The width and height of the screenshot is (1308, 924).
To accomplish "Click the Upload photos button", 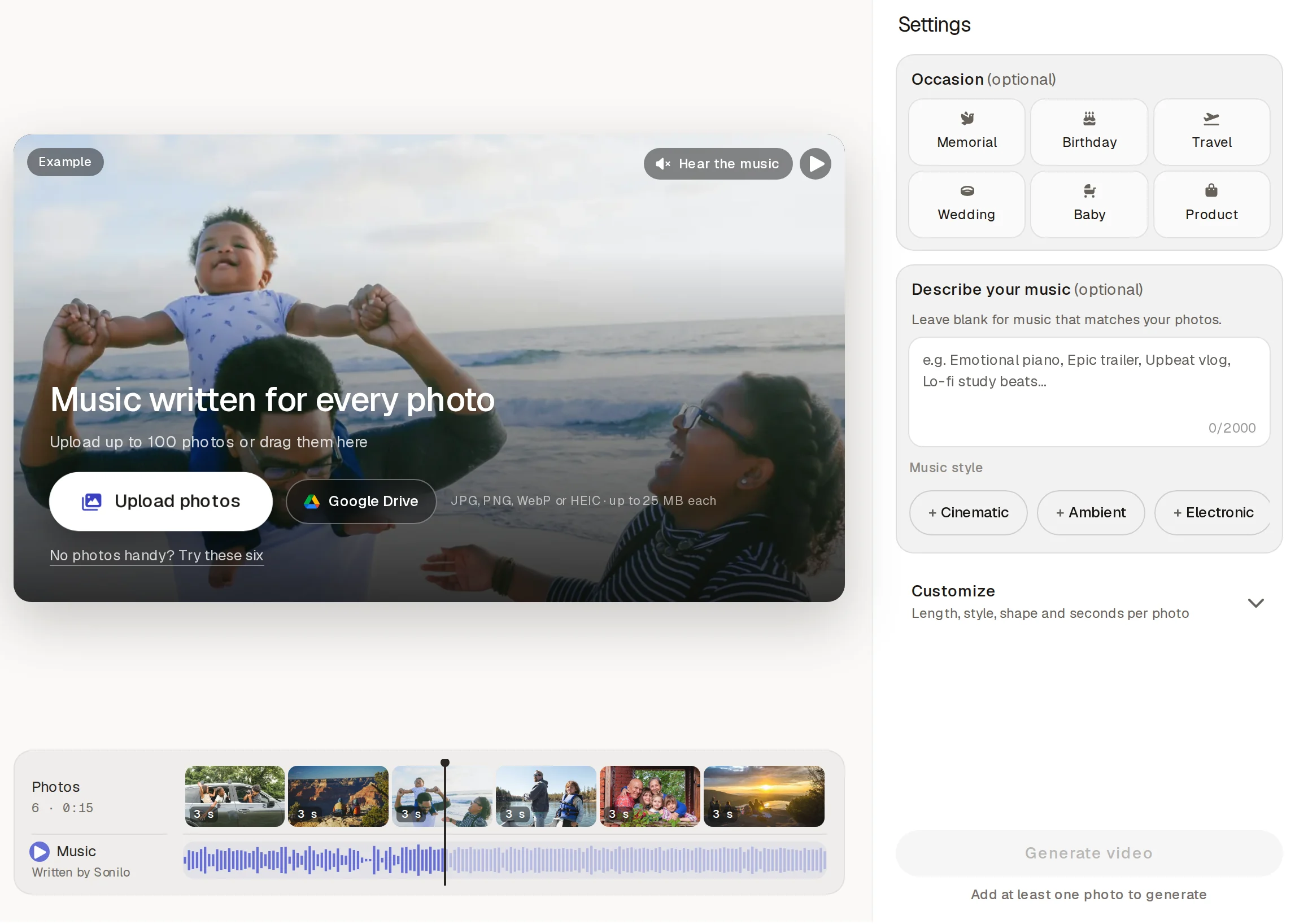I will (x=161, y=502).
